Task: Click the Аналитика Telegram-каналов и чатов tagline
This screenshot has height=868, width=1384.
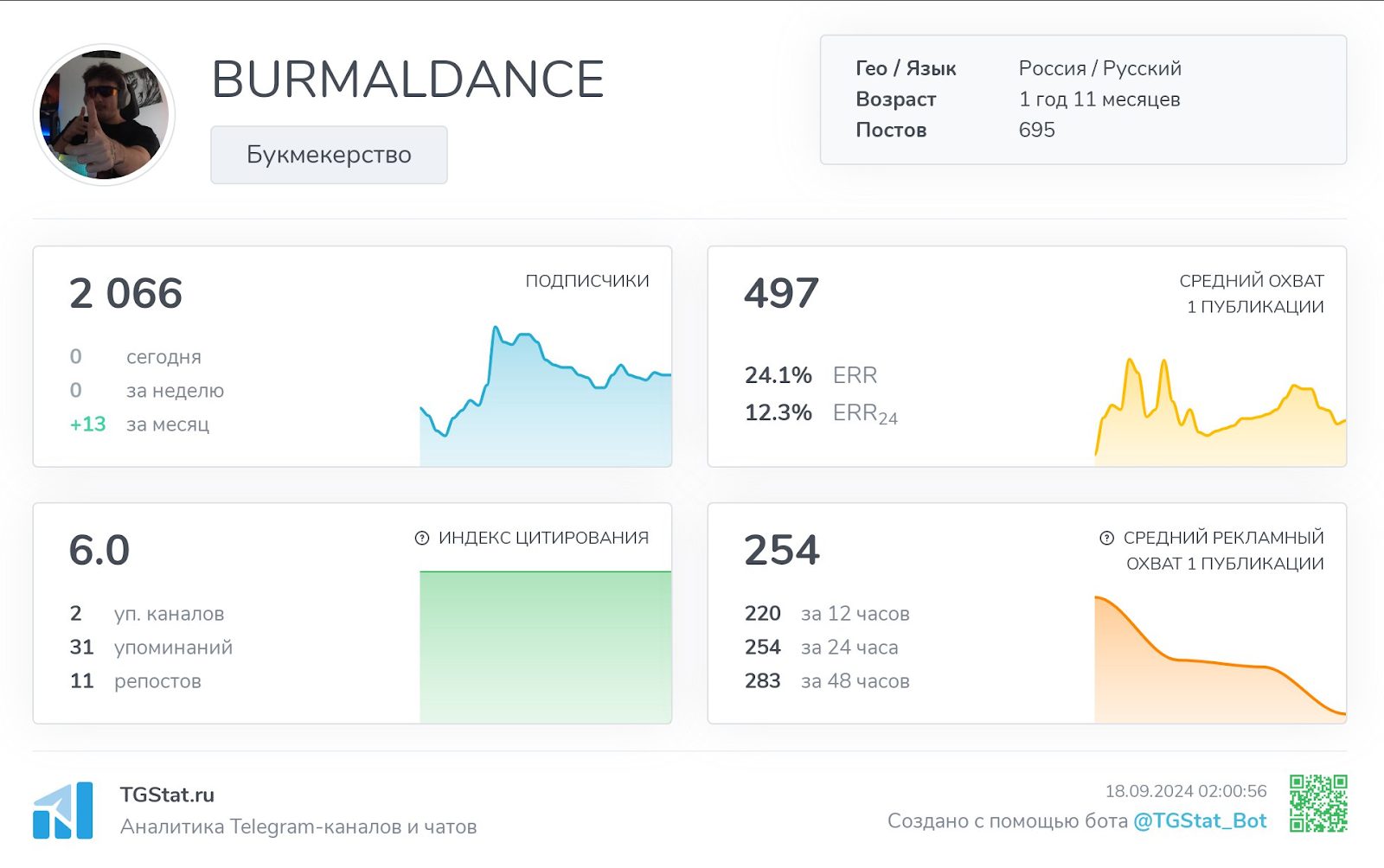Action: [x=298, y=827]
